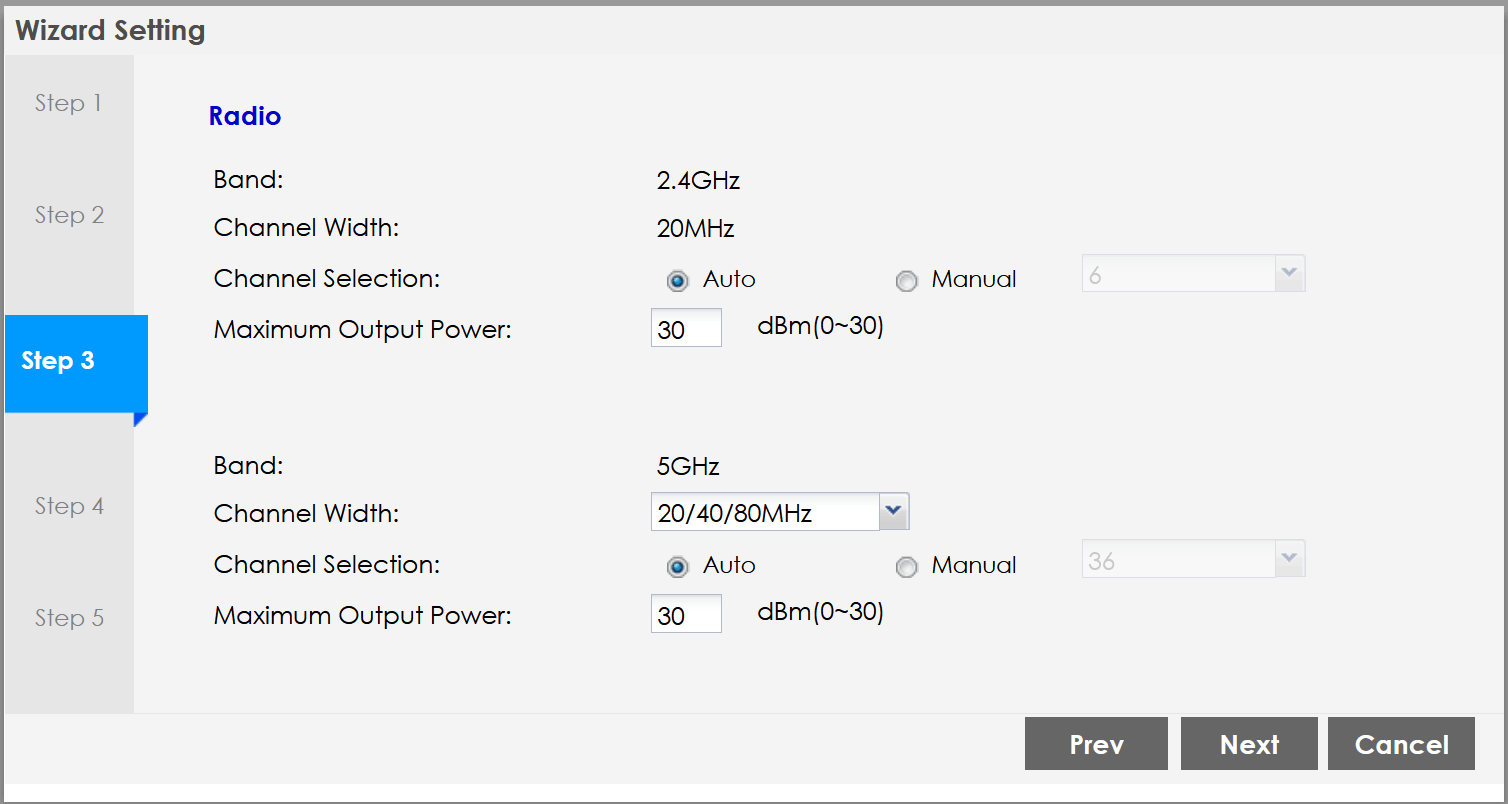
Task: Go to Step 1 of the wizard
Action: click(68, 103)
